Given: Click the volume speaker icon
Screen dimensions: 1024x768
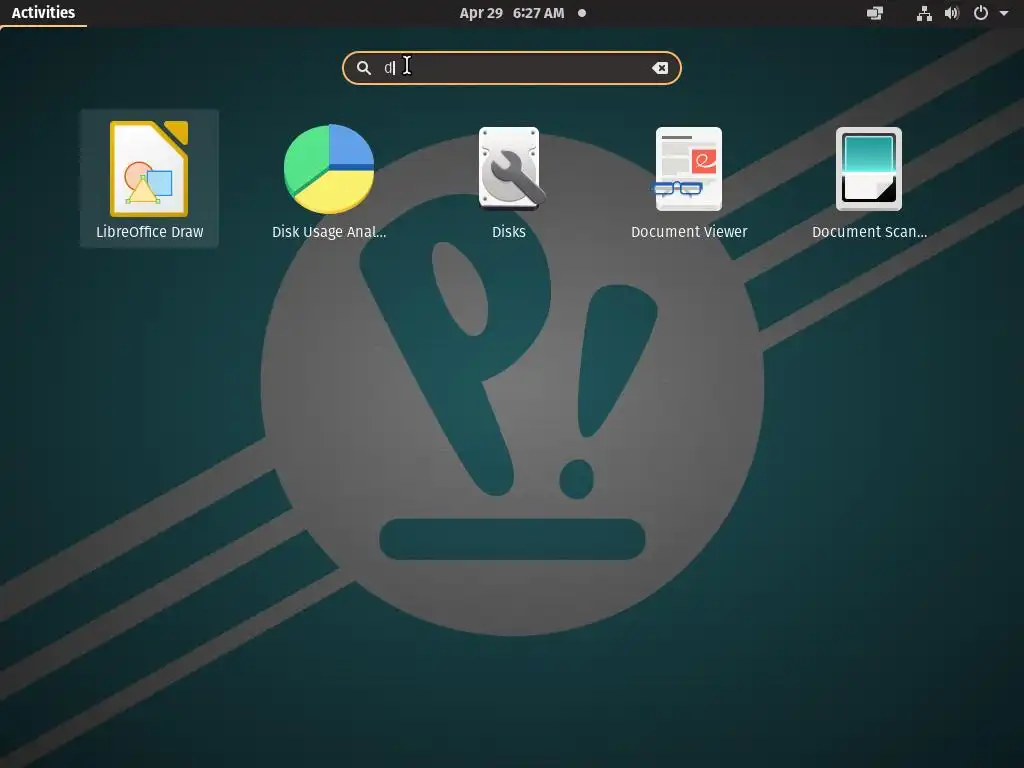Looking at the screenshot, I should click(952, 13).
